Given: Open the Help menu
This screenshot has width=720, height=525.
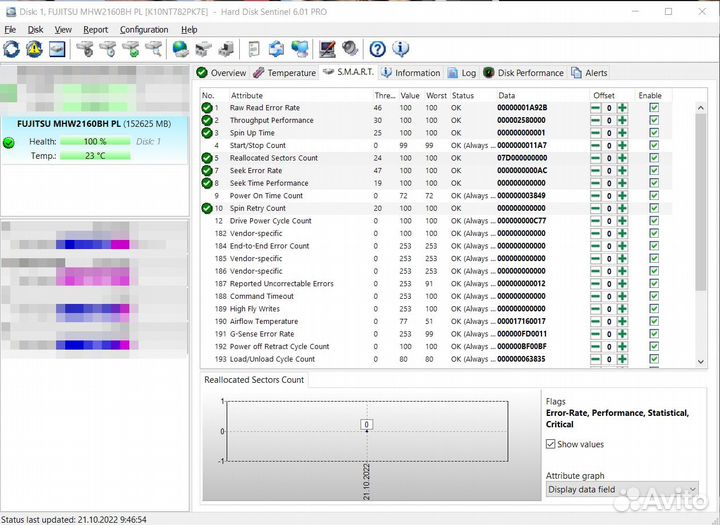Looking at the screenshot, I should point(189,30).
